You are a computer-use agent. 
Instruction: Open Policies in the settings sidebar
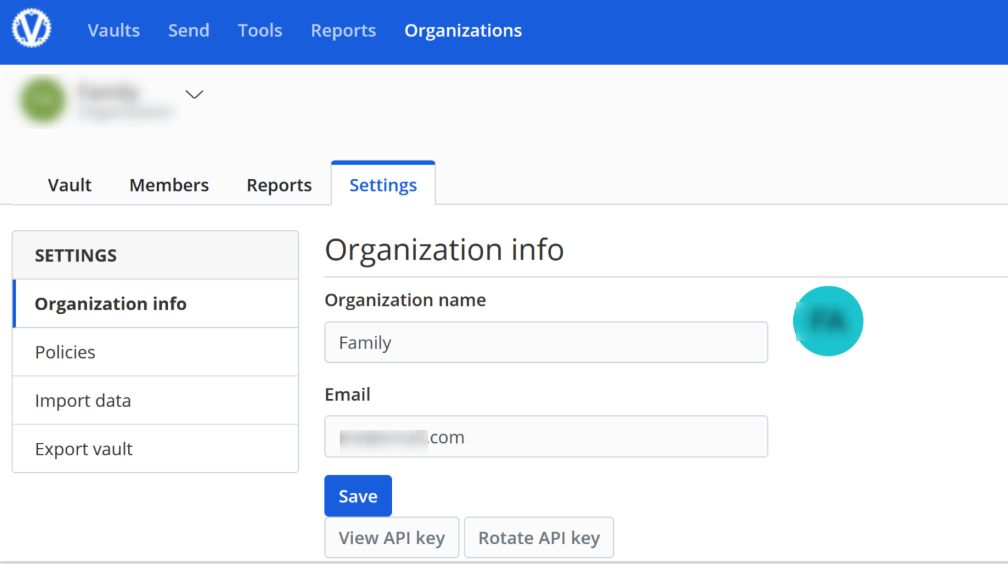65,352
